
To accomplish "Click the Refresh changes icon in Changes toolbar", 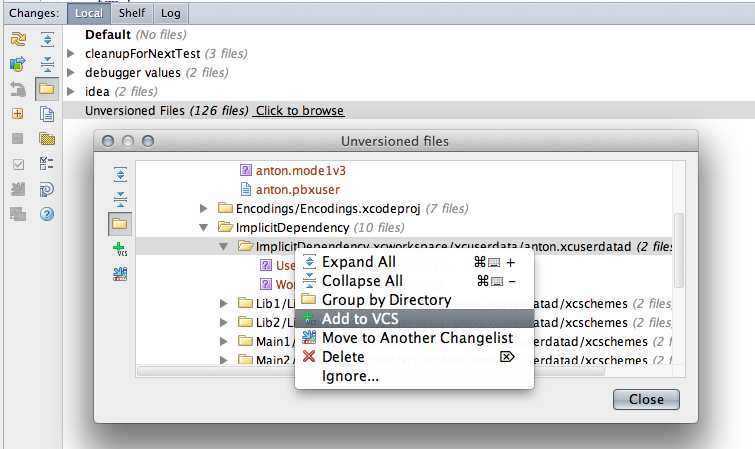I will click(18, 40).
